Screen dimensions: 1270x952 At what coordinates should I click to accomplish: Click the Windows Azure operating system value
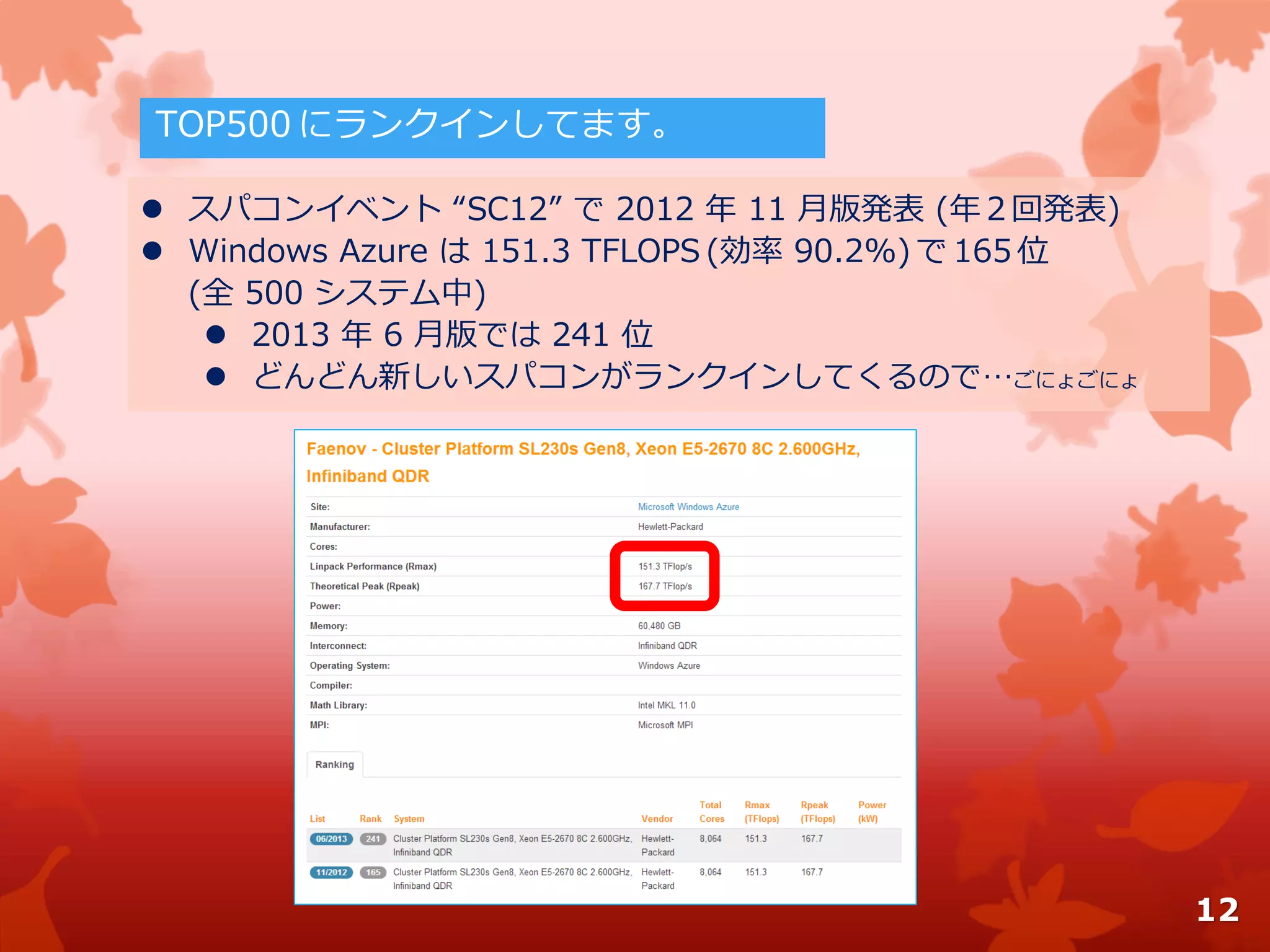[x=669, y=666]
